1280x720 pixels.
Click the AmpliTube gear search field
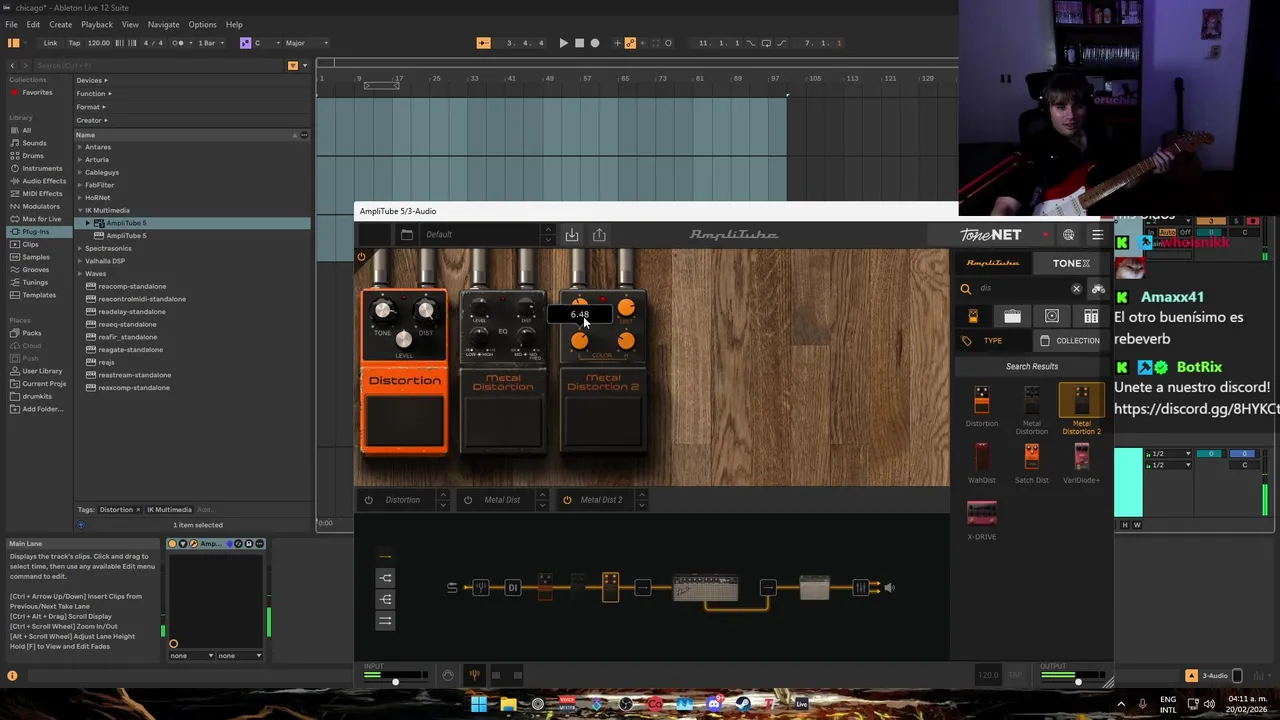(1022, 289)
